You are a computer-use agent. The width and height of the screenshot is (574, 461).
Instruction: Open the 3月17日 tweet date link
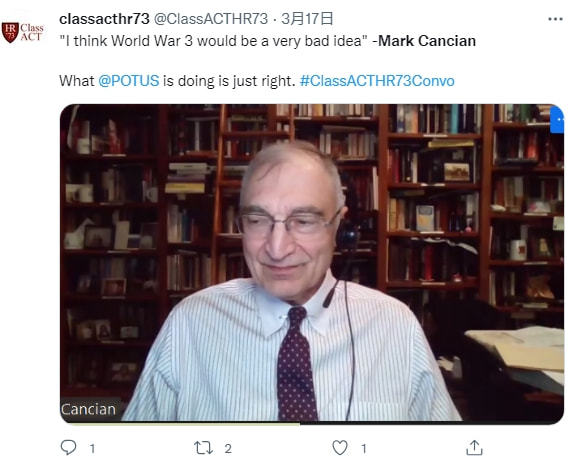click(x=307, y=19)
